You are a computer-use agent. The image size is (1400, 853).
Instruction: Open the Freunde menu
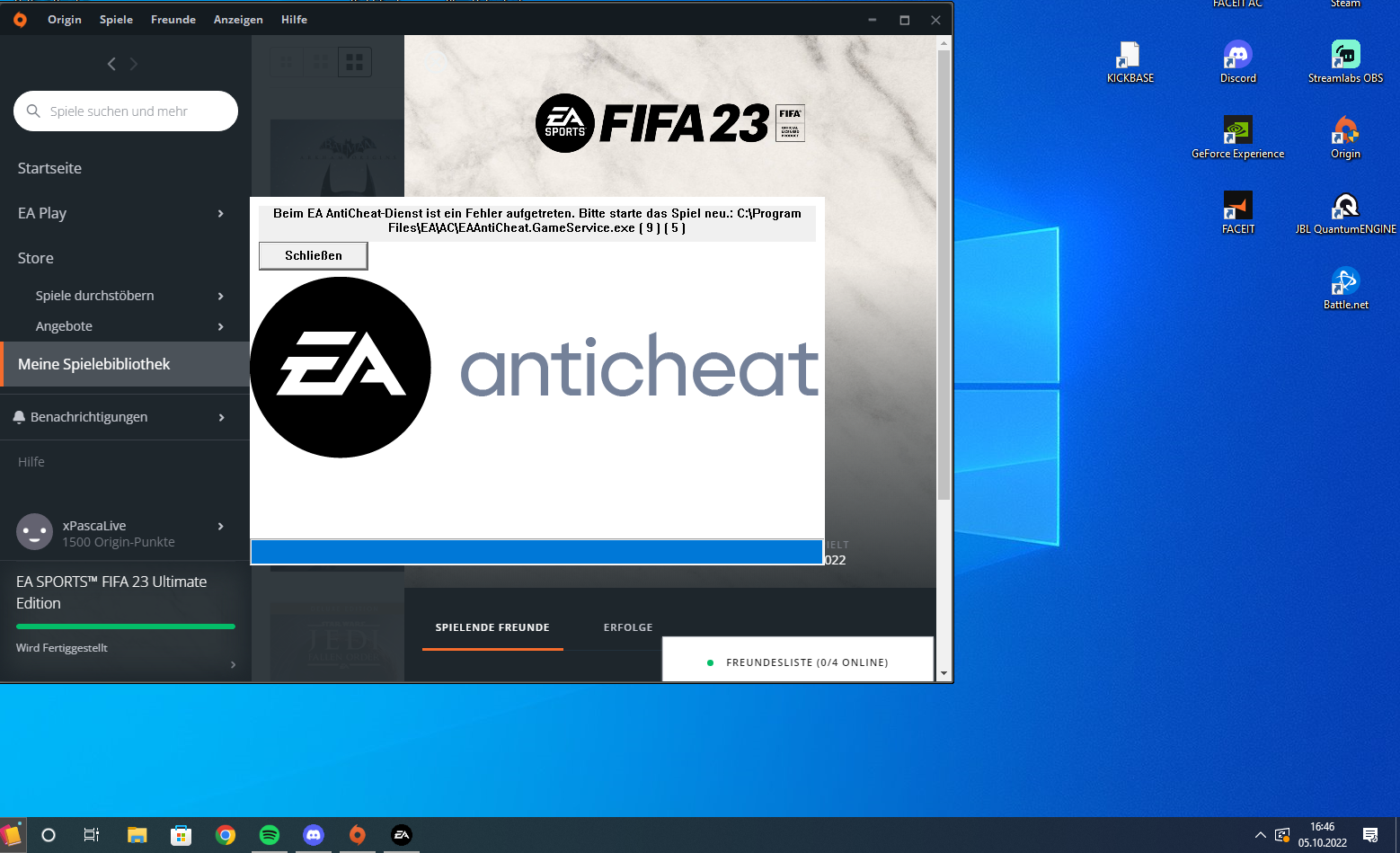(x=173, y=20)
